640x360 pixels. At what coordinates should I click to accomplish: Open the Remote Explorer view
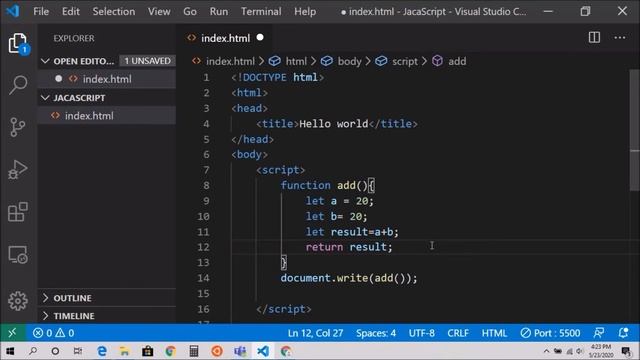pyautogui.click(x=18, y=255)
